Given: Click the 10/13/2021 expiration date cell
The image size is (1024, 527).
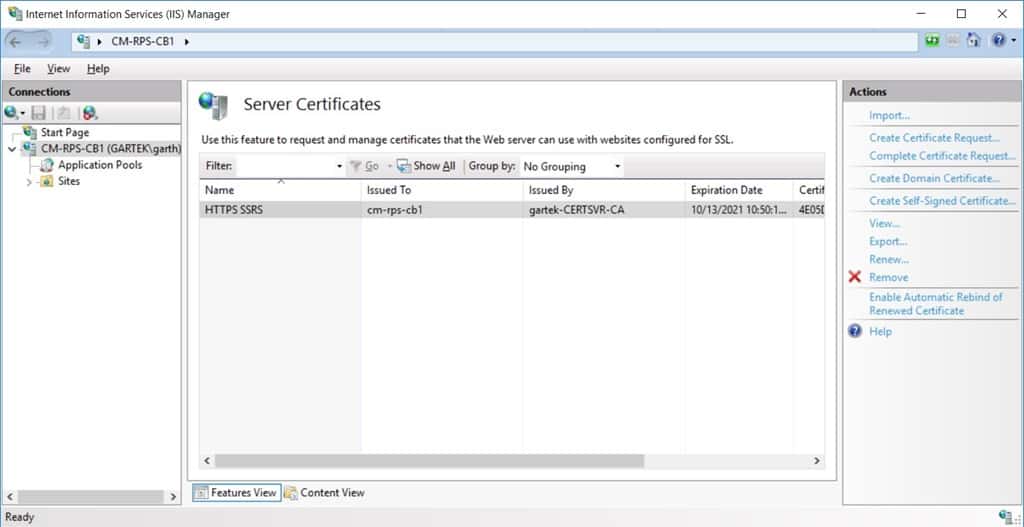Looking at the screenshot, I should 739,210.
